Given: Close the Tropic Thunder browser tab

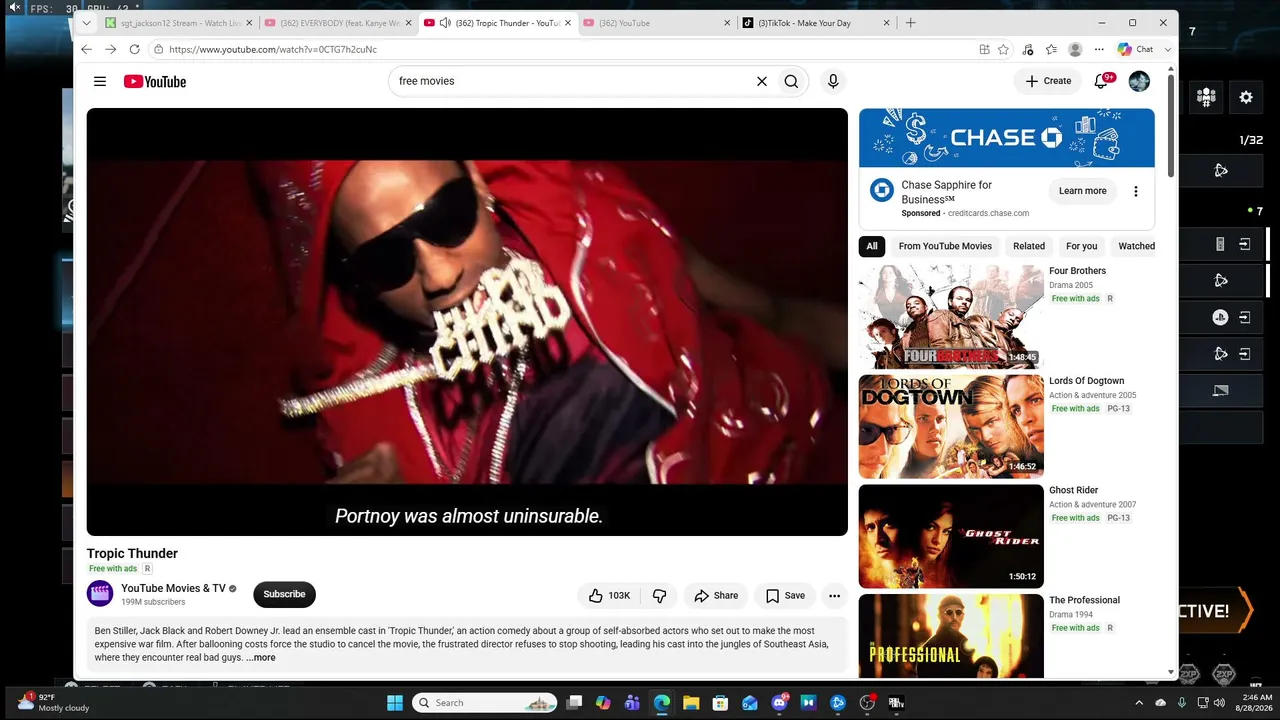Looking at the screenshot, I should pos(566,23).
